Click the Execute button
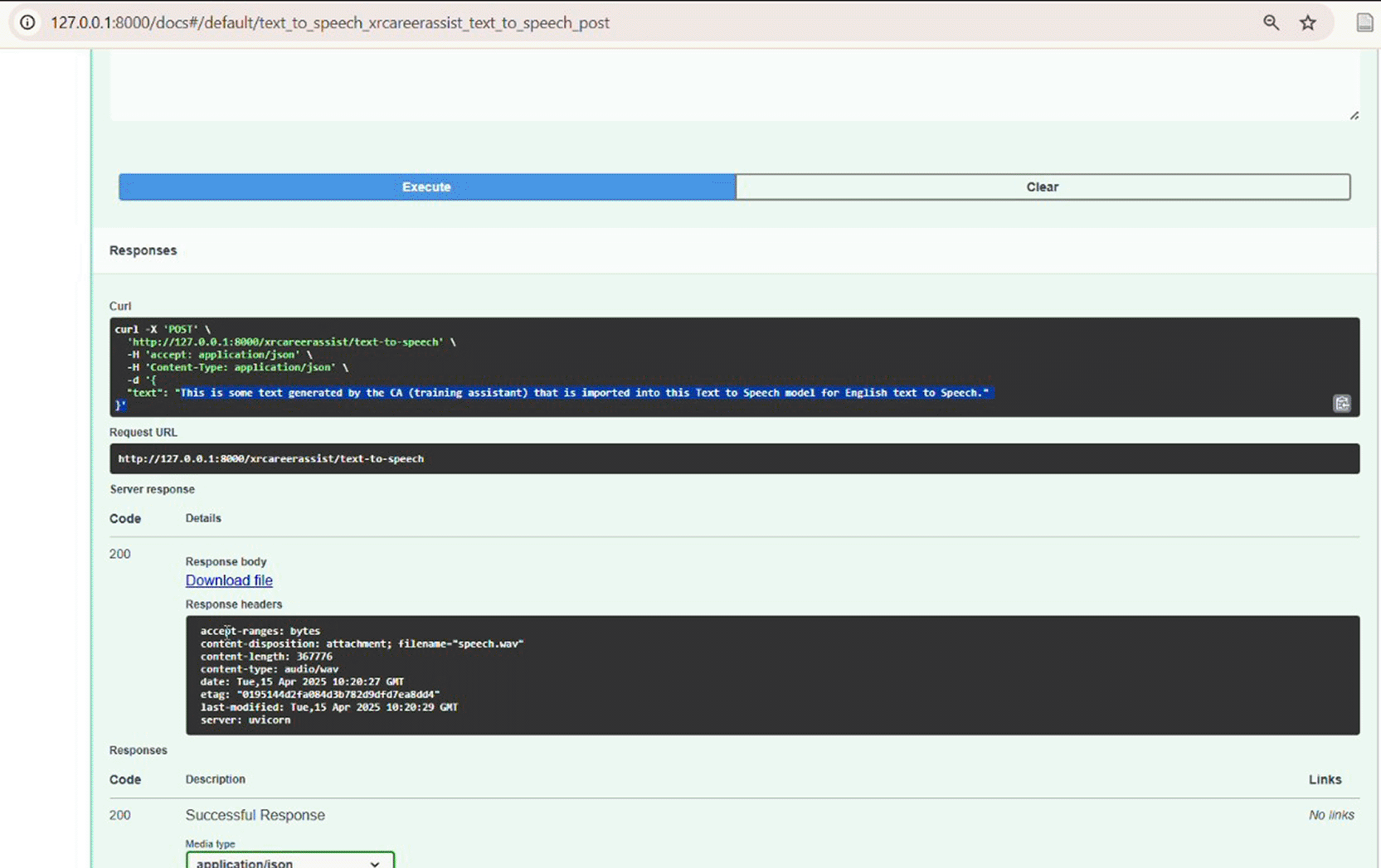Image resolution: width=1381 pixels, height=868 pixels. 426,187
